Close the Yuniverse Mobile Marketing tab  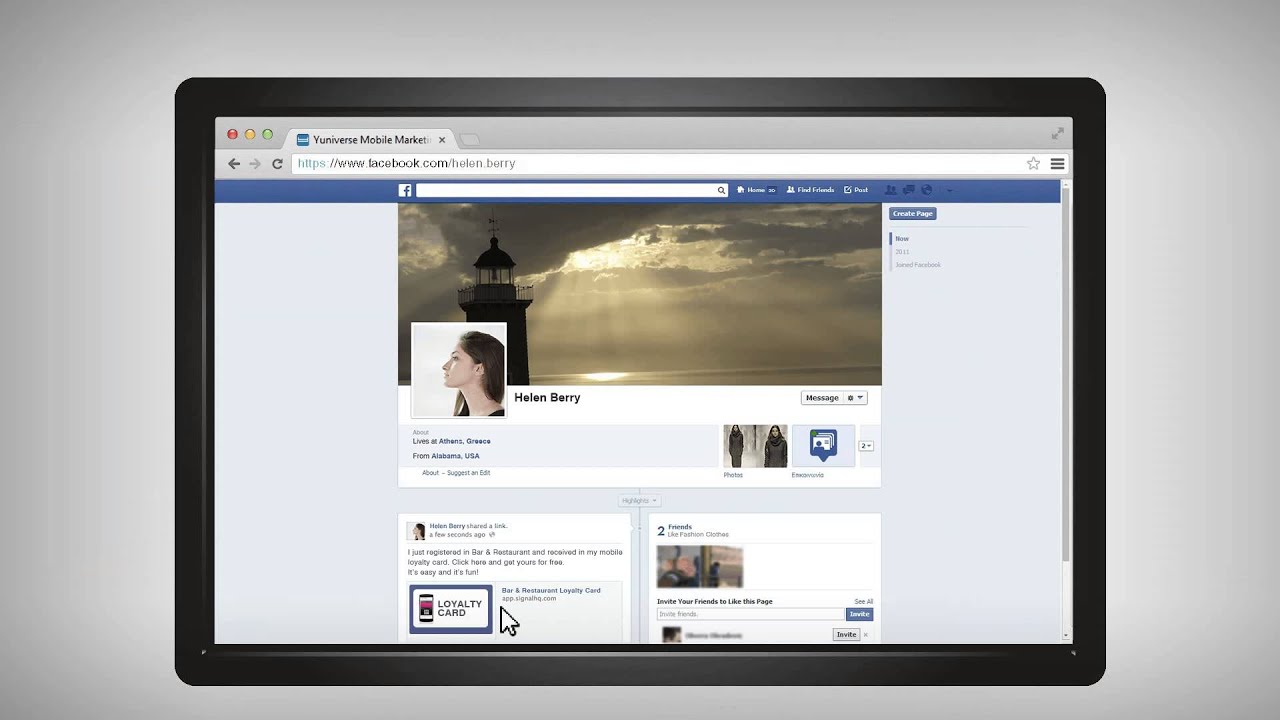(442, 140)
